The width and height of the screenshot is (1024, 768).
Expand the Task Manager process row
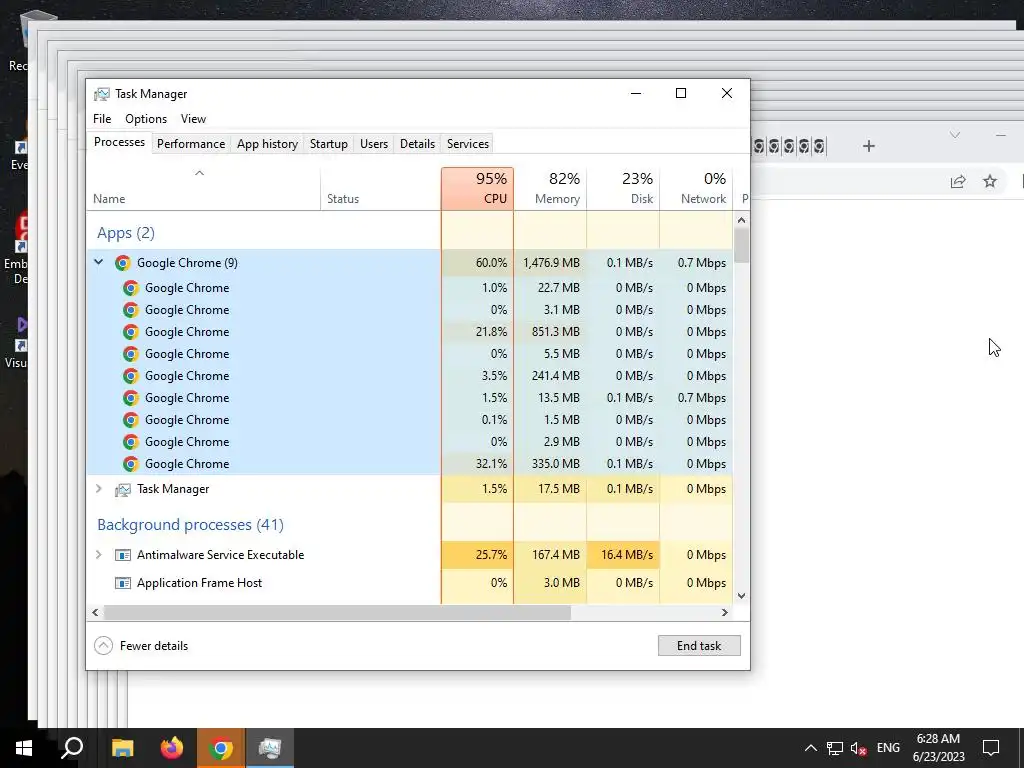tap(99, 488)
